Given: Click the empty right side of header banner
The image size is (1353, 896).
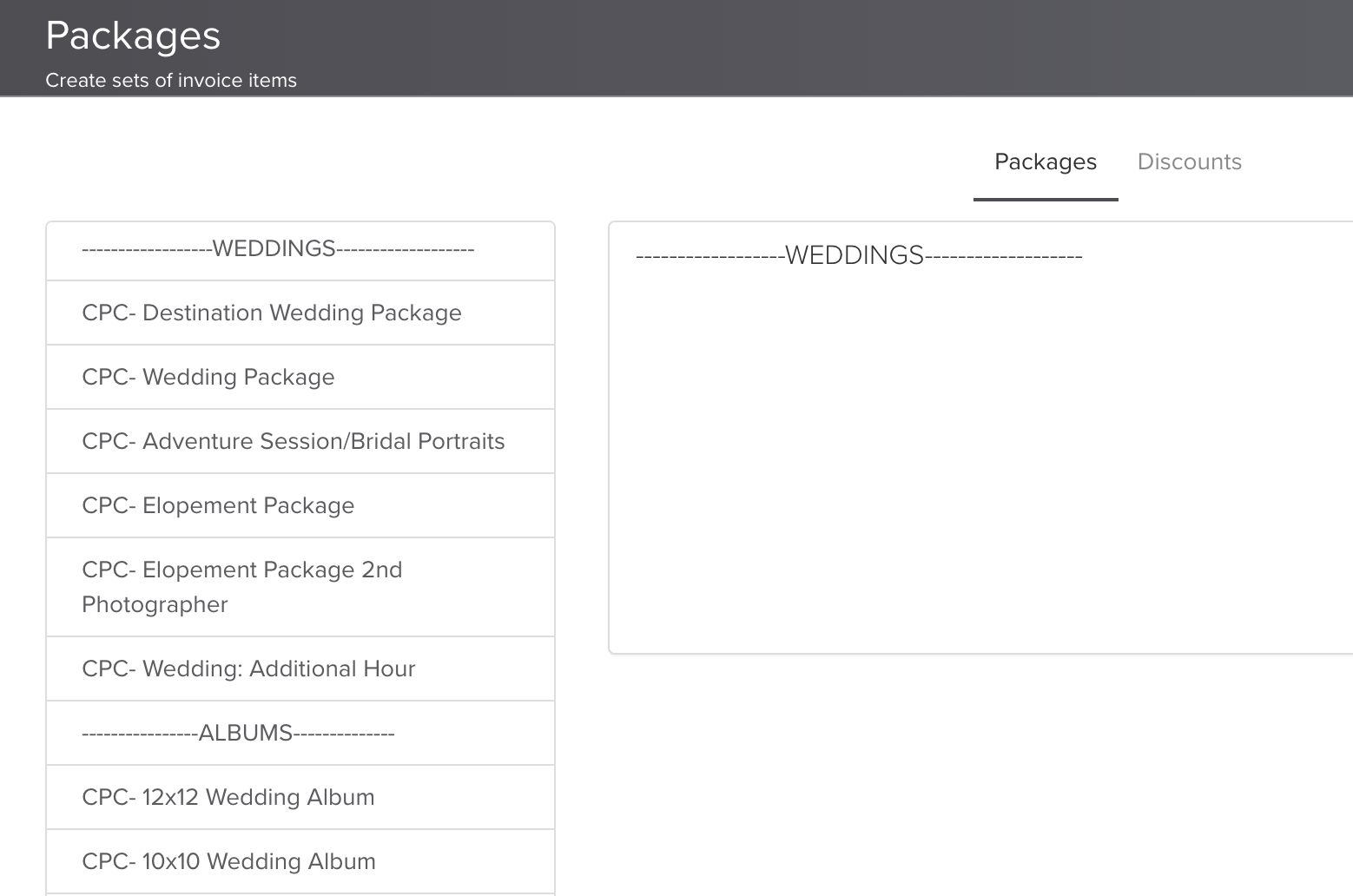Looking at the screenshot, I should pyautogui.click(x=868, y=48).
